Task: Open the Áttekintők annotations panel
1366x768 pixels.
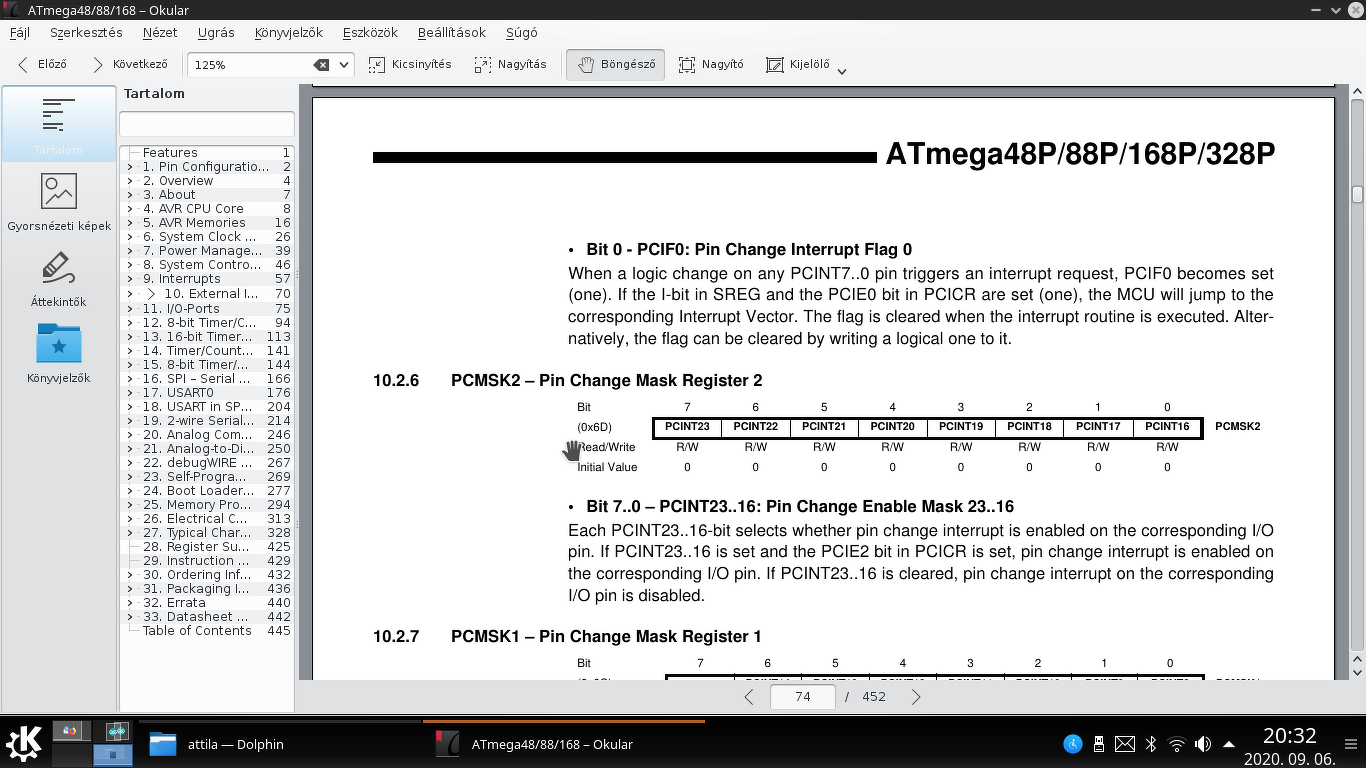Action: [59, 278]
